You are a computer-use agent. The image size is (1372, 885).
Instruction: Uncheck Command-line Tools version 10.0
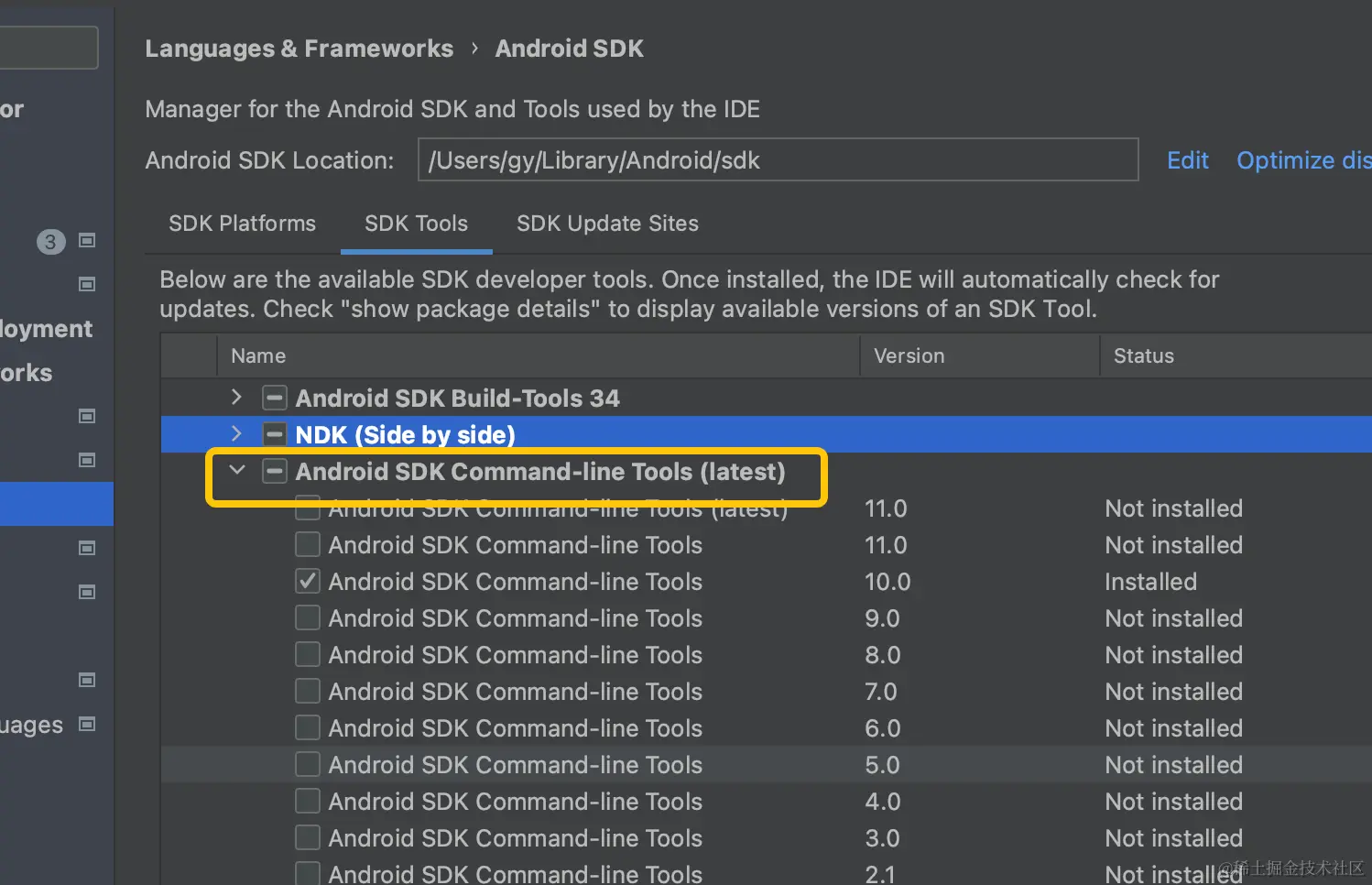(308, 581)
